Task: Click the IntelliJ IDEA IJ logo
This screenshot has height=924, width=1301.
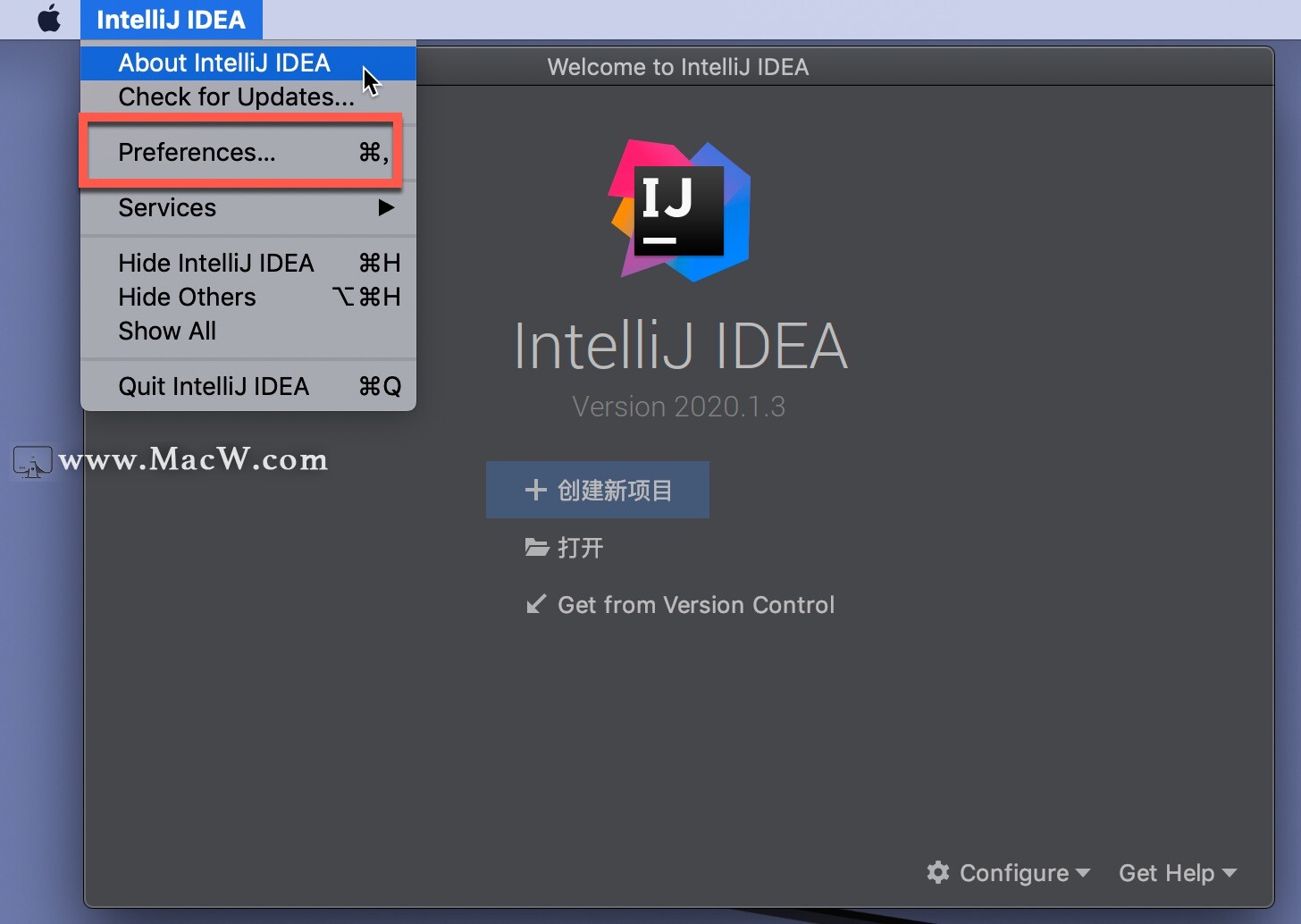Action: tap(681, 210)
